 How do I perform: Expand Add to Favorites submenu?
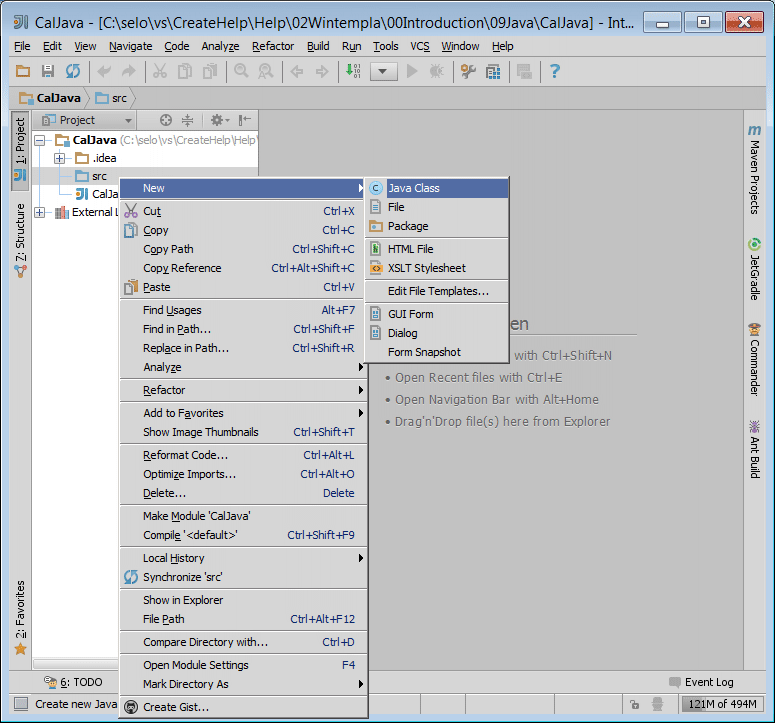(244, 413)
